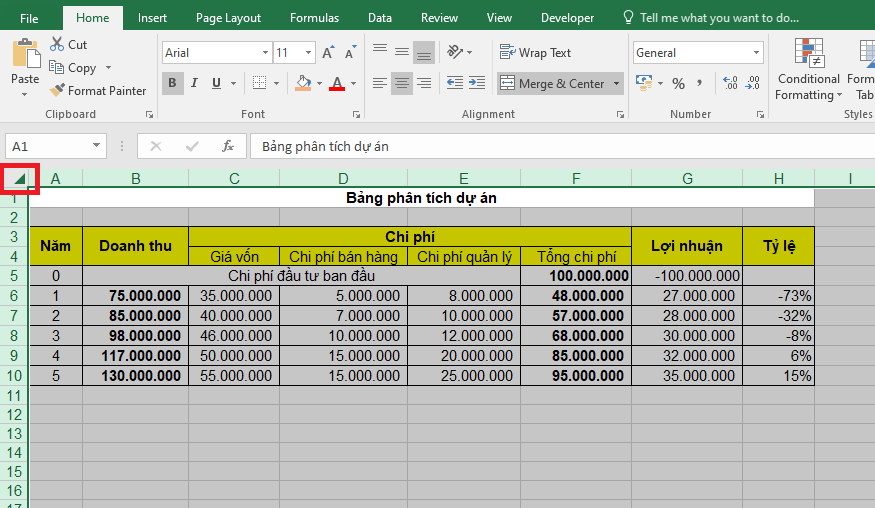Screen dimensions: 875x508
Task: Switch to the Review tab
Action: (x=439, y=18)
